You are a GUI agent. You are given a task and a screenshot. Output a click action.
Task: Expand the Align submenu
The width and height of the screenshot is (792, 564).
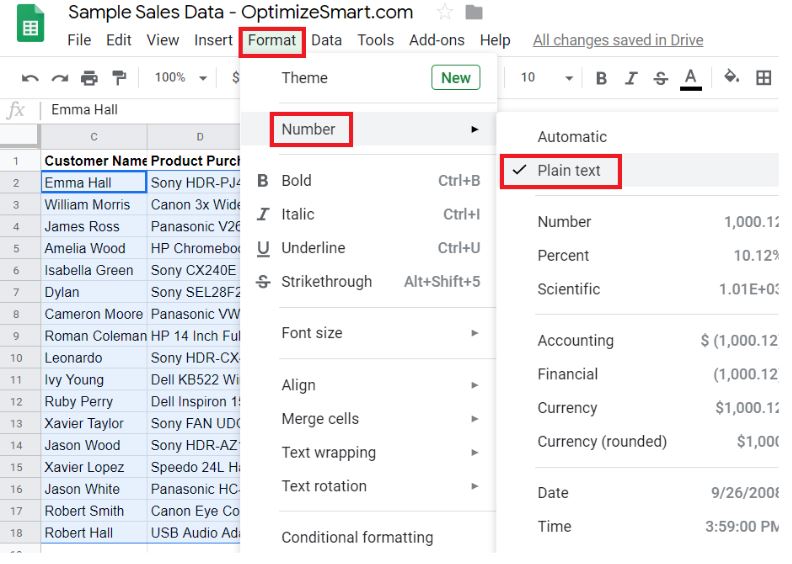[370, 385]
